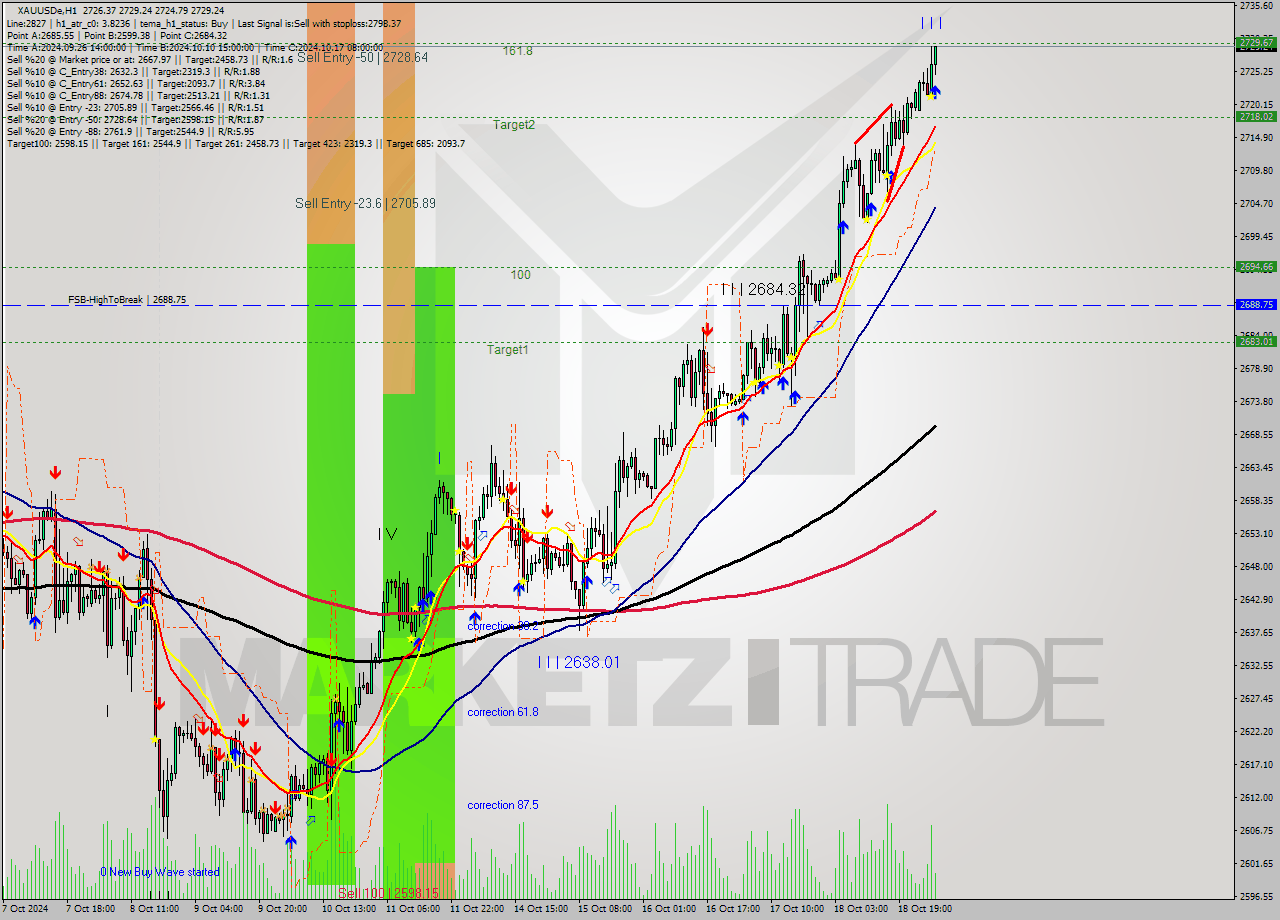1280x920 pixels.
Task: Click the 2709.80 price axis value
Action: point(1256,171)
